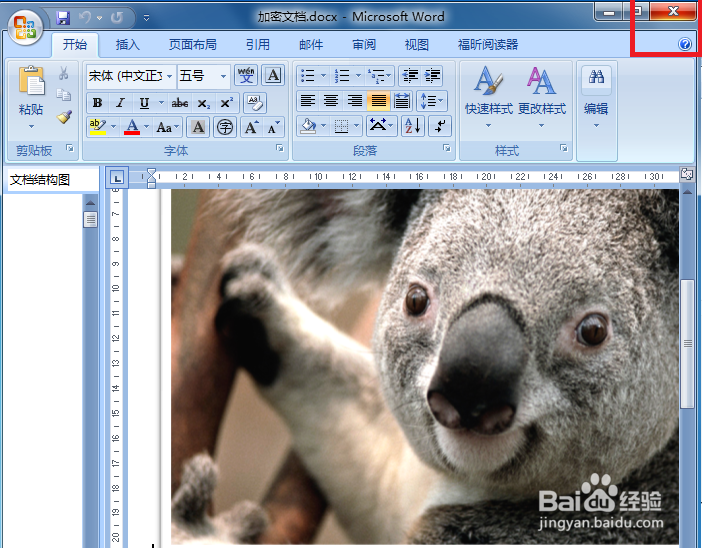Open the Change Case Aa menu

tap(167, 128)
